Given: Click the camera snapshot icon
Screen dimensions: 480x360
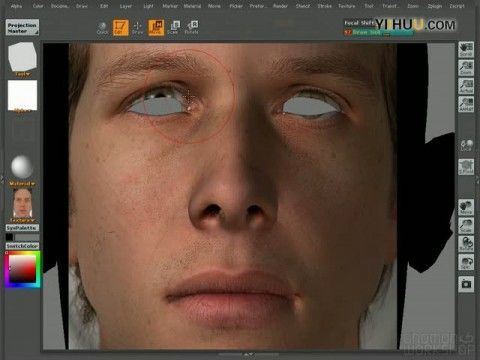Looking at the screenshot, I should (466, 284).
